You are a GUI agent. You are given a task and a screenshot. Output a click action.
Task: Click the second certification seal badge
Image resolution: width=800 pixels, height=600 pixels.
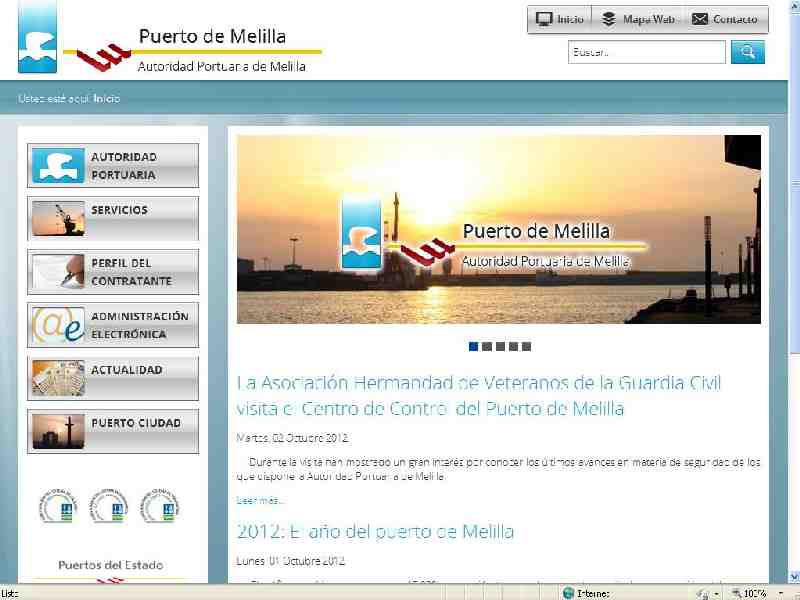(109, 506)
